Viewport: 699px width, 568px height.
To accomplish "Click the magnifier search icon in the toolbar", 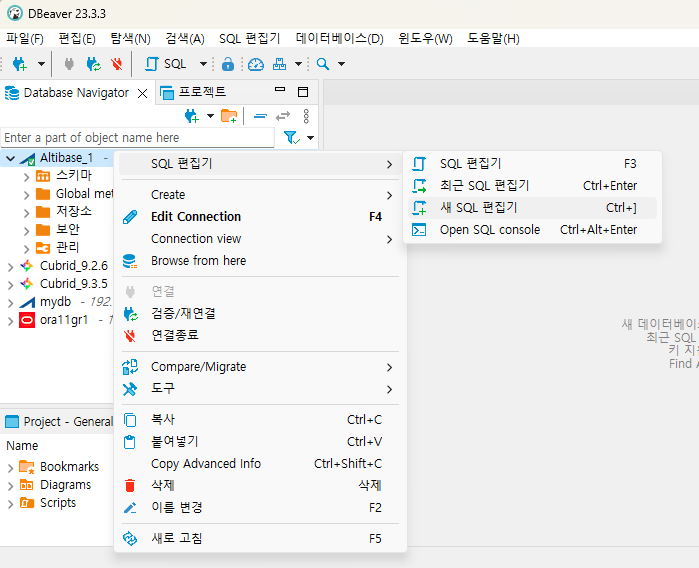I will pos(323,64).
